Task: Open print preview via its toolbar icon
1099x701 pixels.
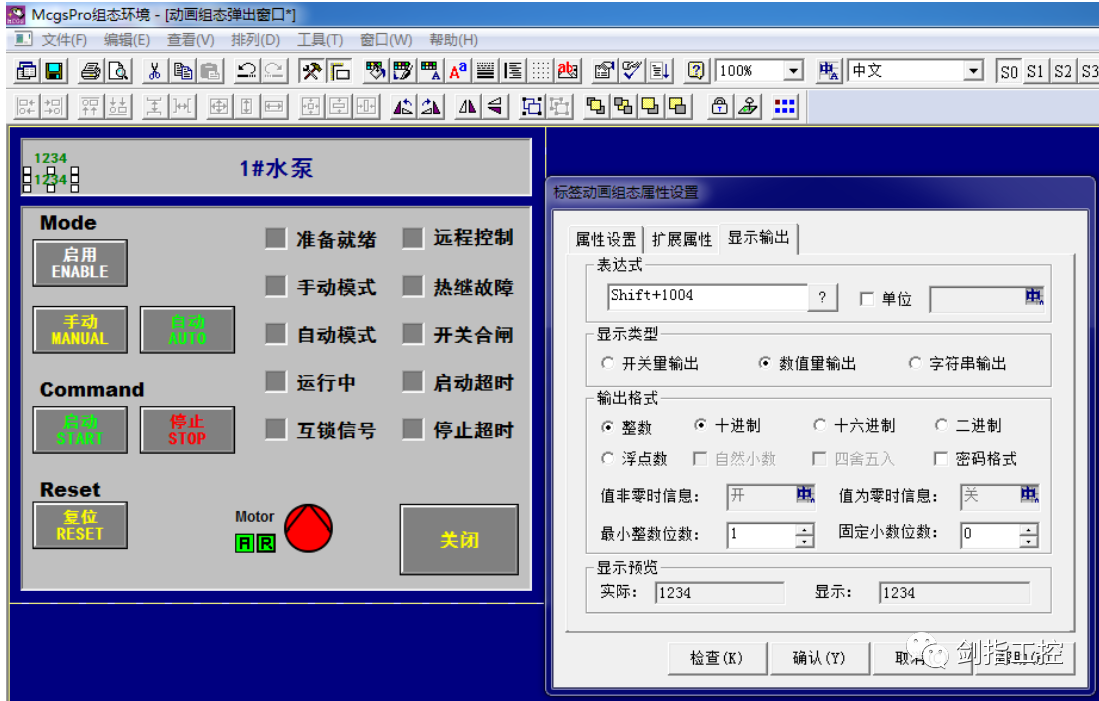Action: 117,71
